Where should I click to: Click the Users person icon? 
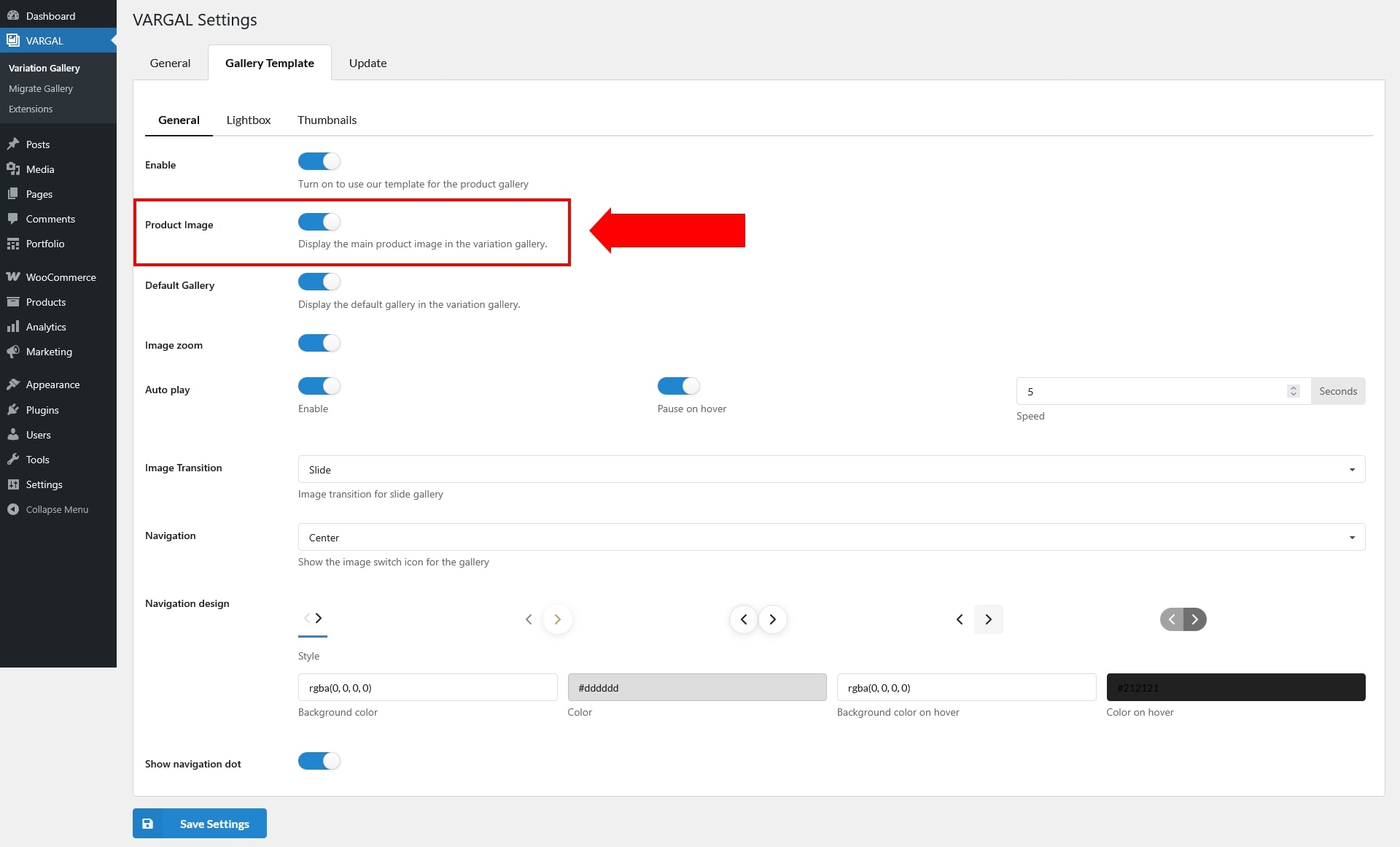(x=13, y=435)
